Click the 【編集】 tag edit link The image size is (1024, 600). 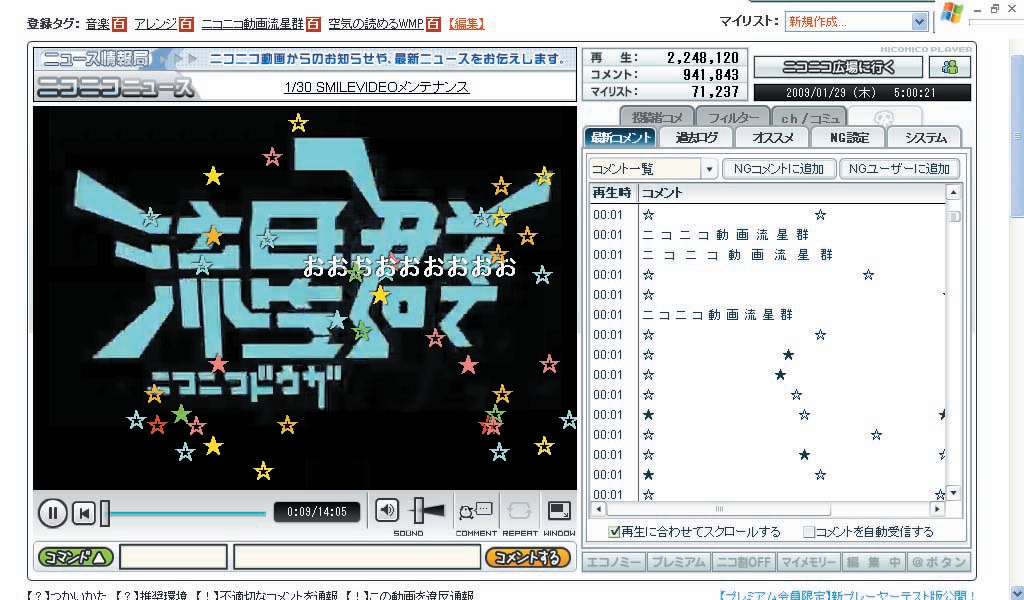(466, 24)
